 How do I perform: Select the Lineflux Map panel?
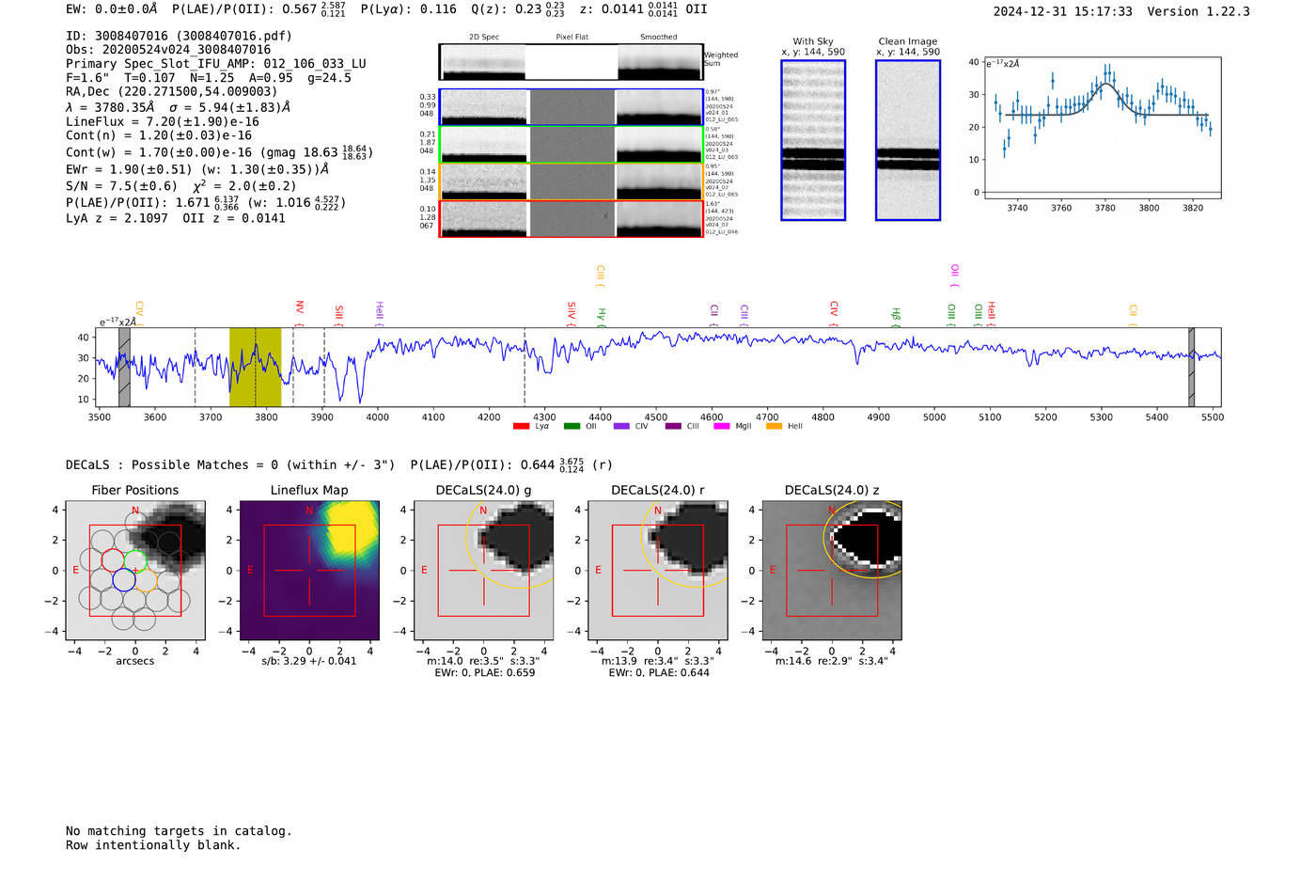coord(309,571)
